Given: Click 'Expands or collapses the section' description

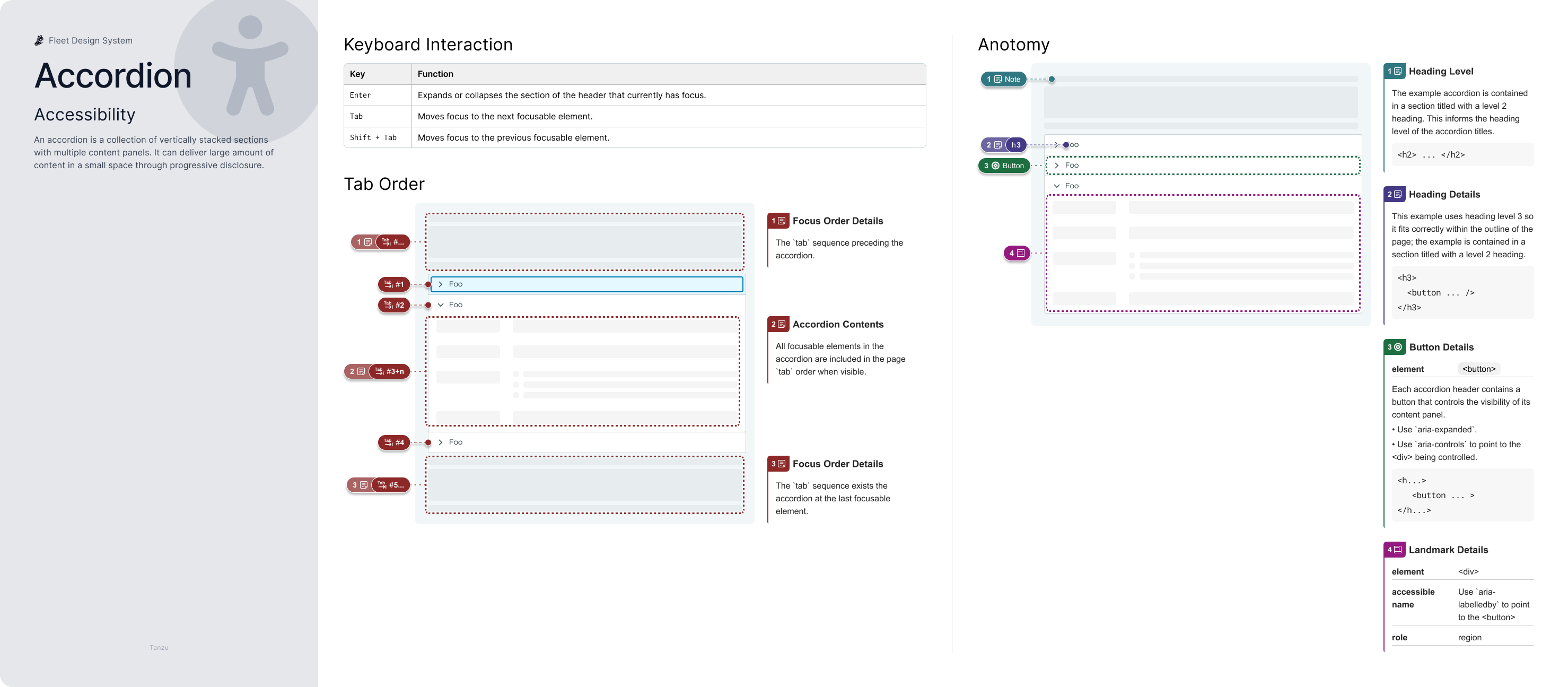Looking at the screenshot, I should click(562, 95).
